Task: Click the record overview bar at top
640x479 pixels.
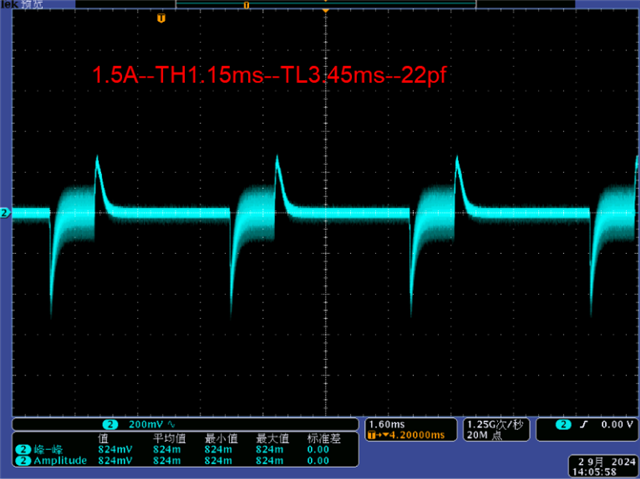Action: [x=325, y=4]
